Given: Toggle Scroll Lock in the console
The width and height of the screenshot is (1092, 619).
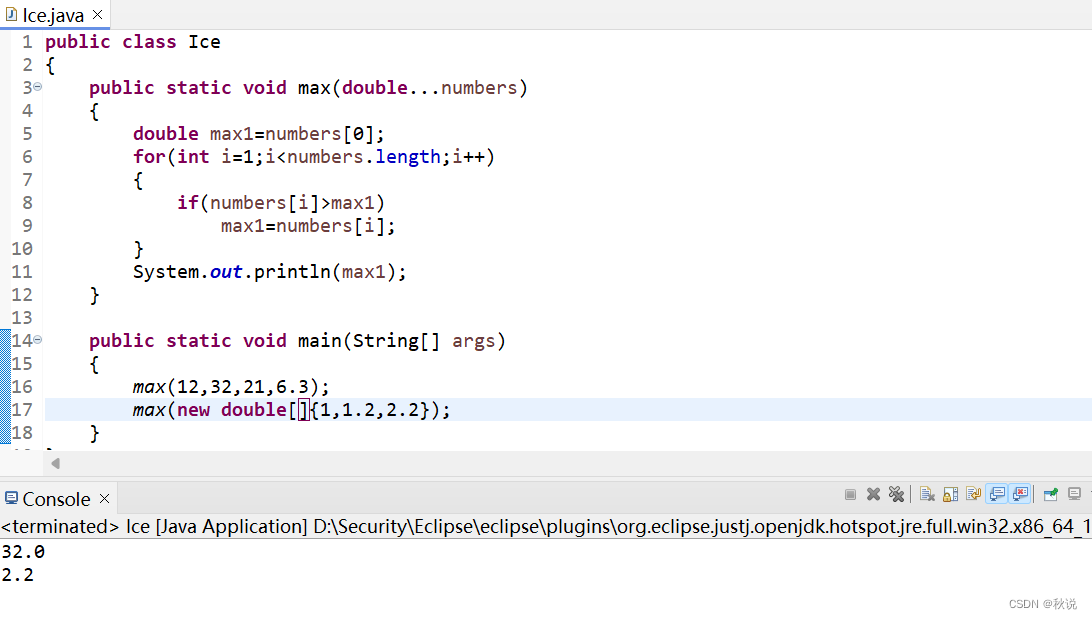Looking at the screenshot, I should click(951, 494).
